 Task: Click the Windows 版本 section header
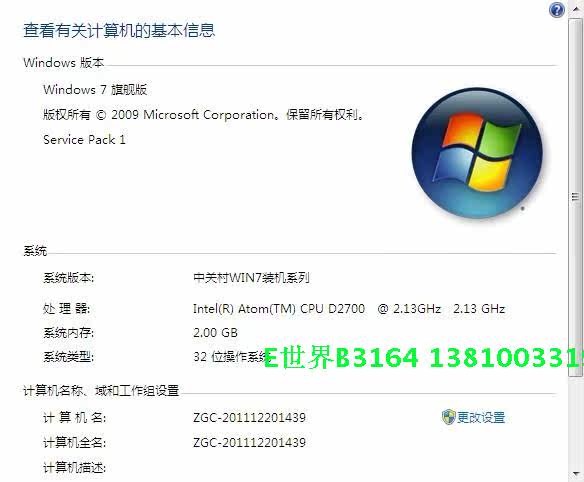coord(63,63)
